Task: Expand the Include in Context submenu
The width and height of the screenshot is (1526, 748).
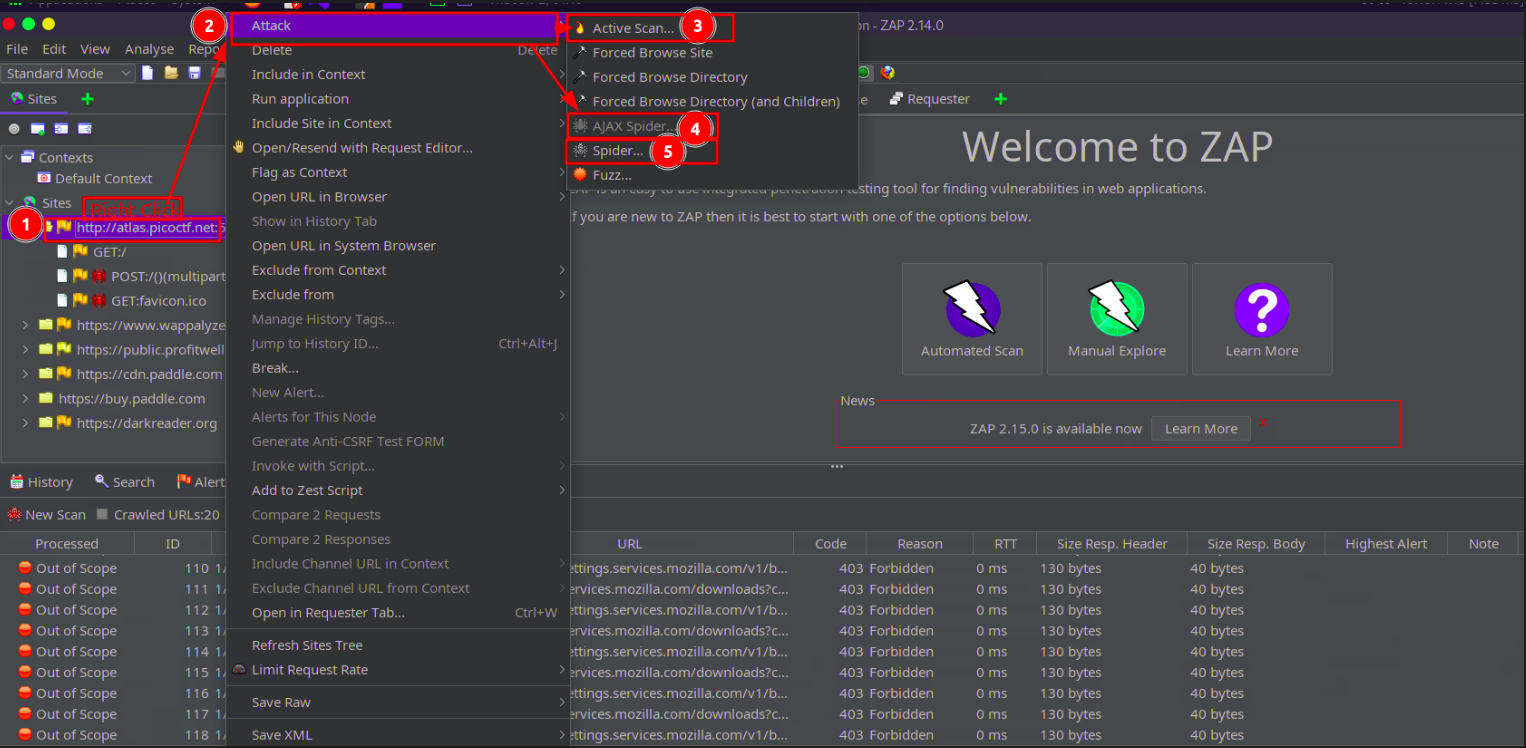Action: point(398,74)
